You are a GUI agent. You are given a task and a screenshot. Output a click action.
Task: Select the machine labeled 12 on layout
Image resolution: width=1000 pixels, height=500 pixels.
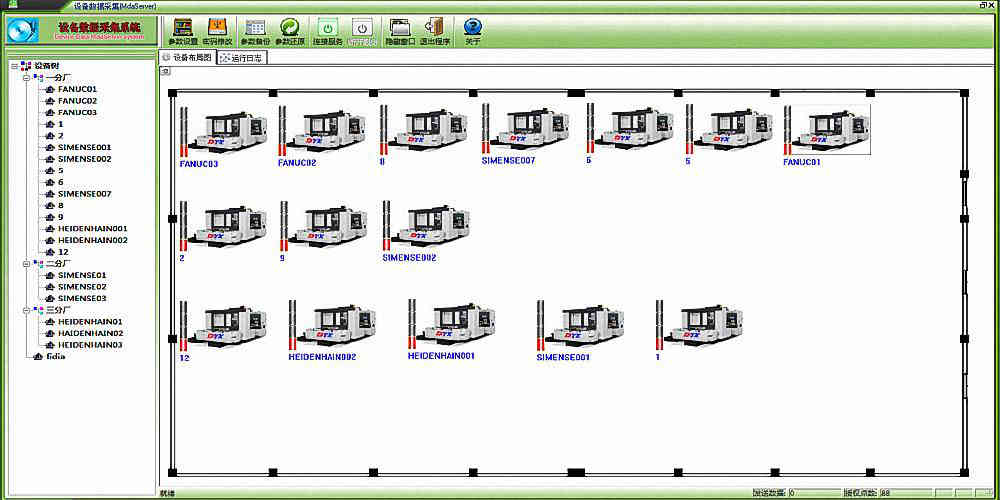pyautogui.click(x=223, y=327)
